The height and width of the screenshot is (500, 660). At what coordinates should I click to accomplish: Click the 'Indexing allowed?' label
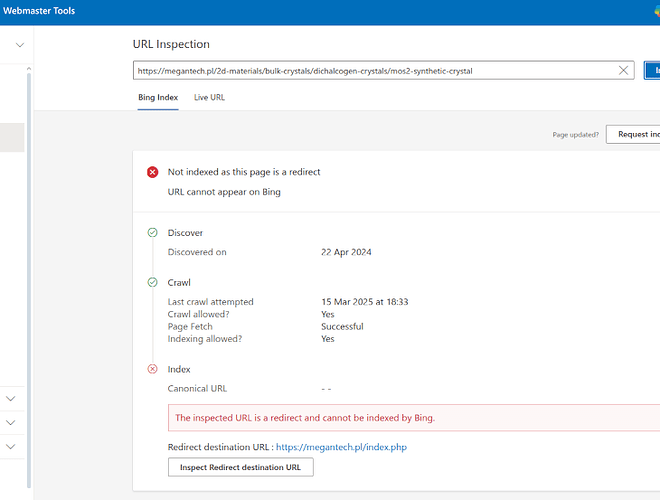[x=205, y=339]
